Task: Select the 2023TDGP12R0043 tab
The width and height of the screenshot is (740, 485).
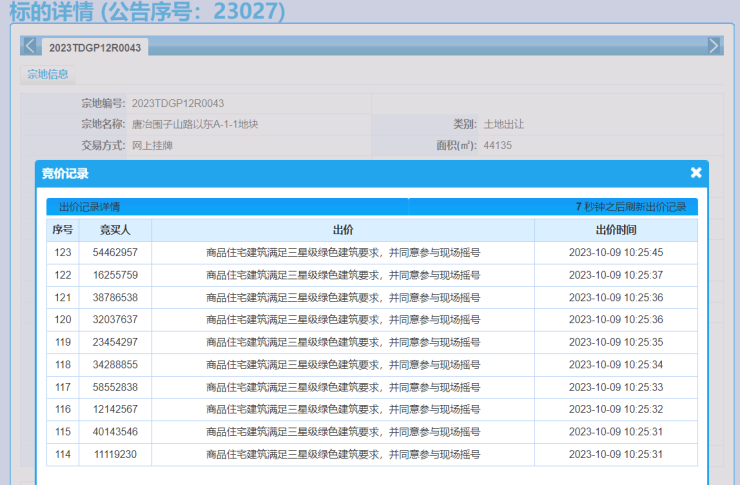Action: (95, 47)
